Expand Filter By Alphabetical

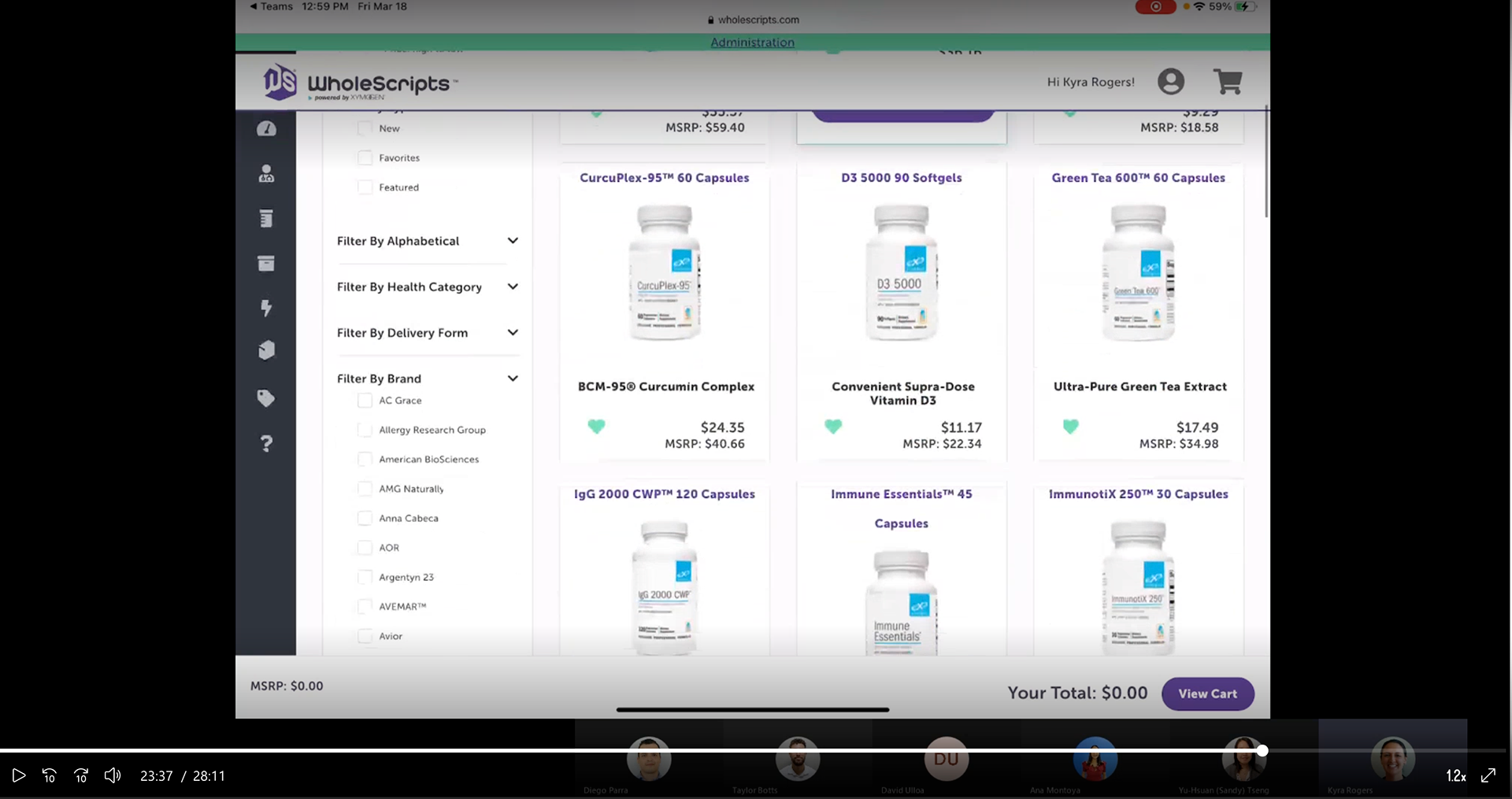pos(427,241)
